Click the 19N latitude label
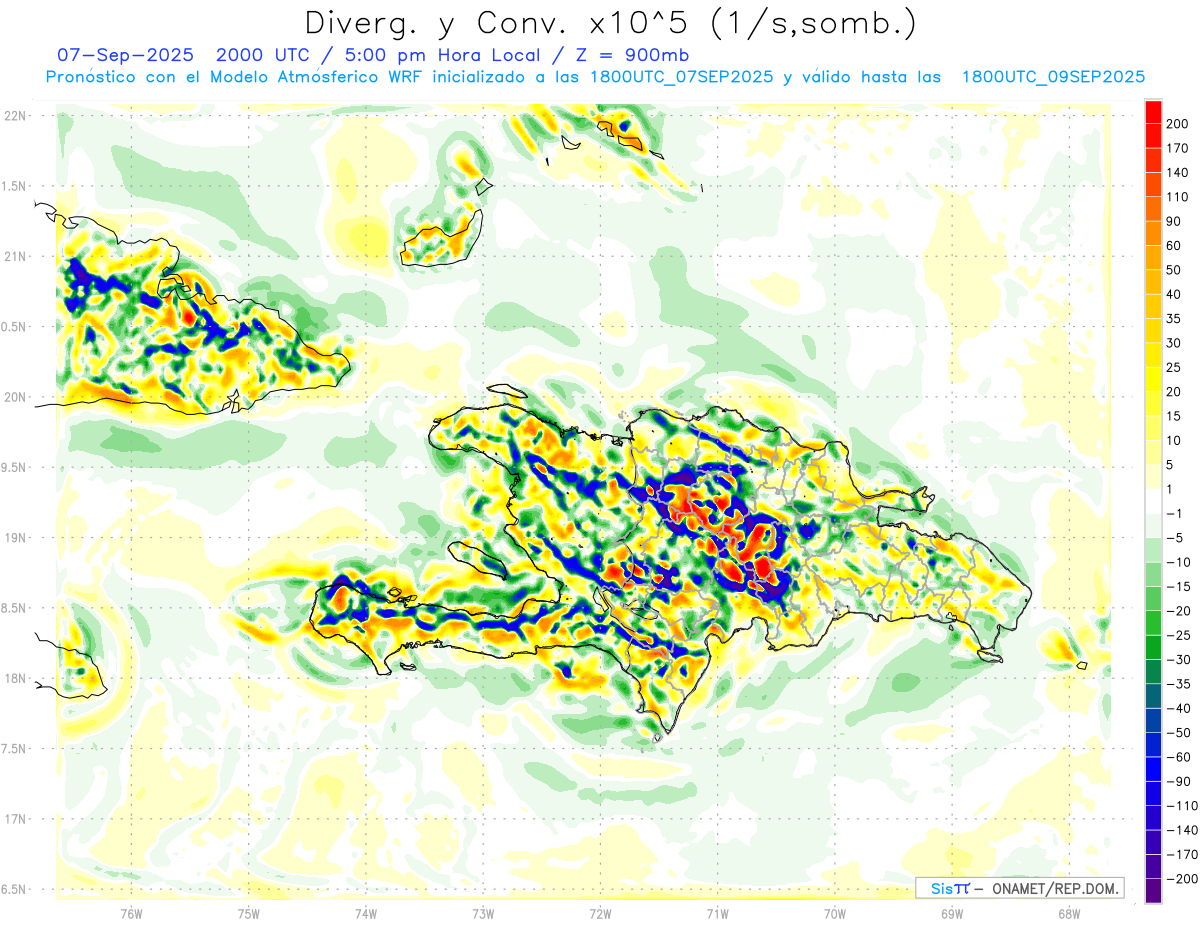Screen dimensions: 1200x927 (15, 537)
